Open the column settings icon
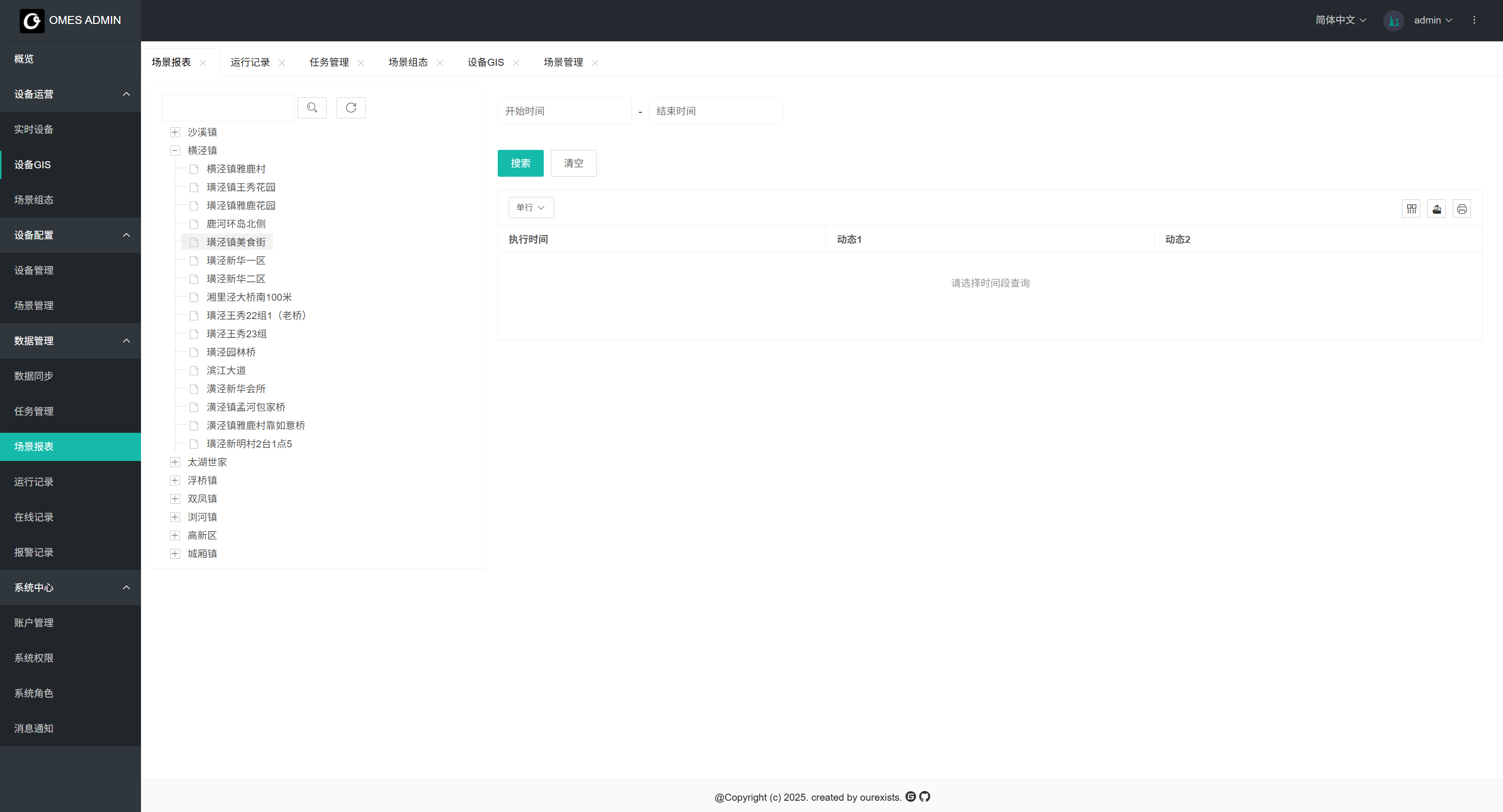 pos(1411,209)
